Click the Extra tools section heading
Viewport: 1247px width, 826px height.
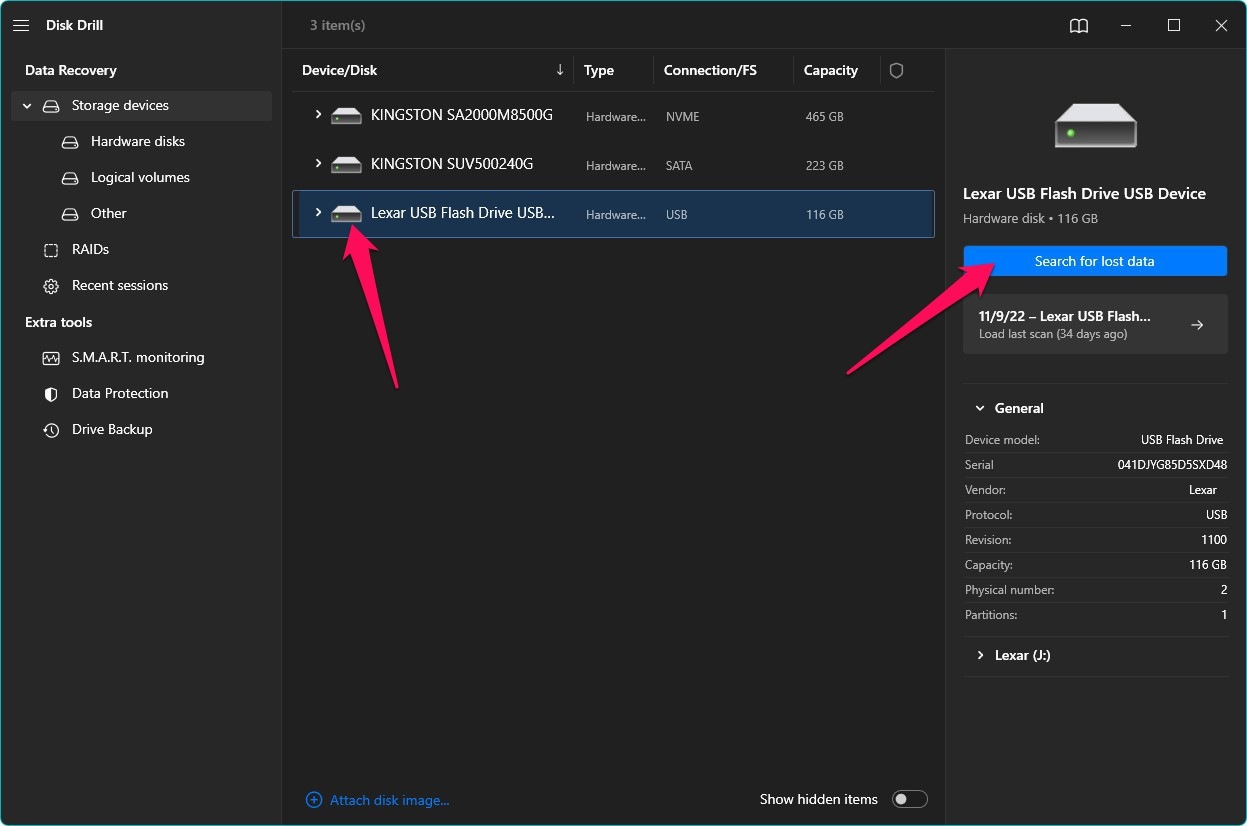59,323
